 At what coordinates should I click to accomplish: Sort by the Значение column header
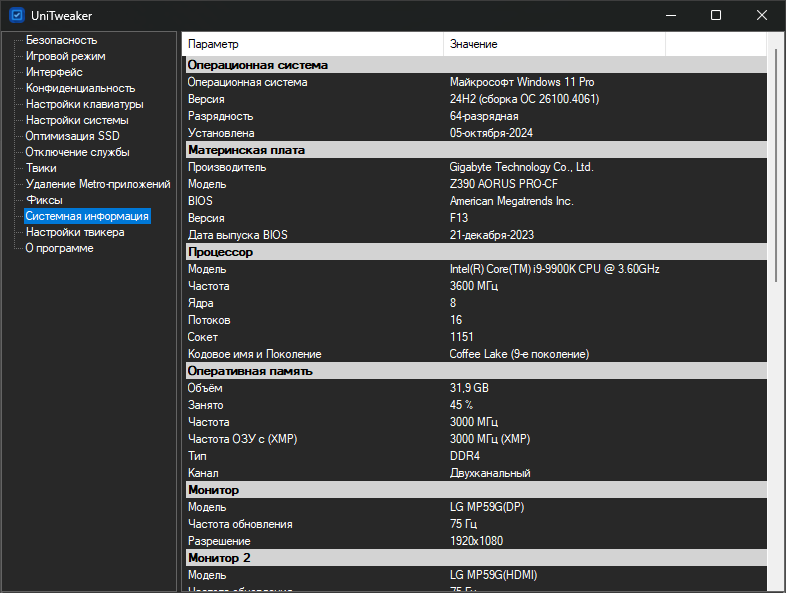554,44
